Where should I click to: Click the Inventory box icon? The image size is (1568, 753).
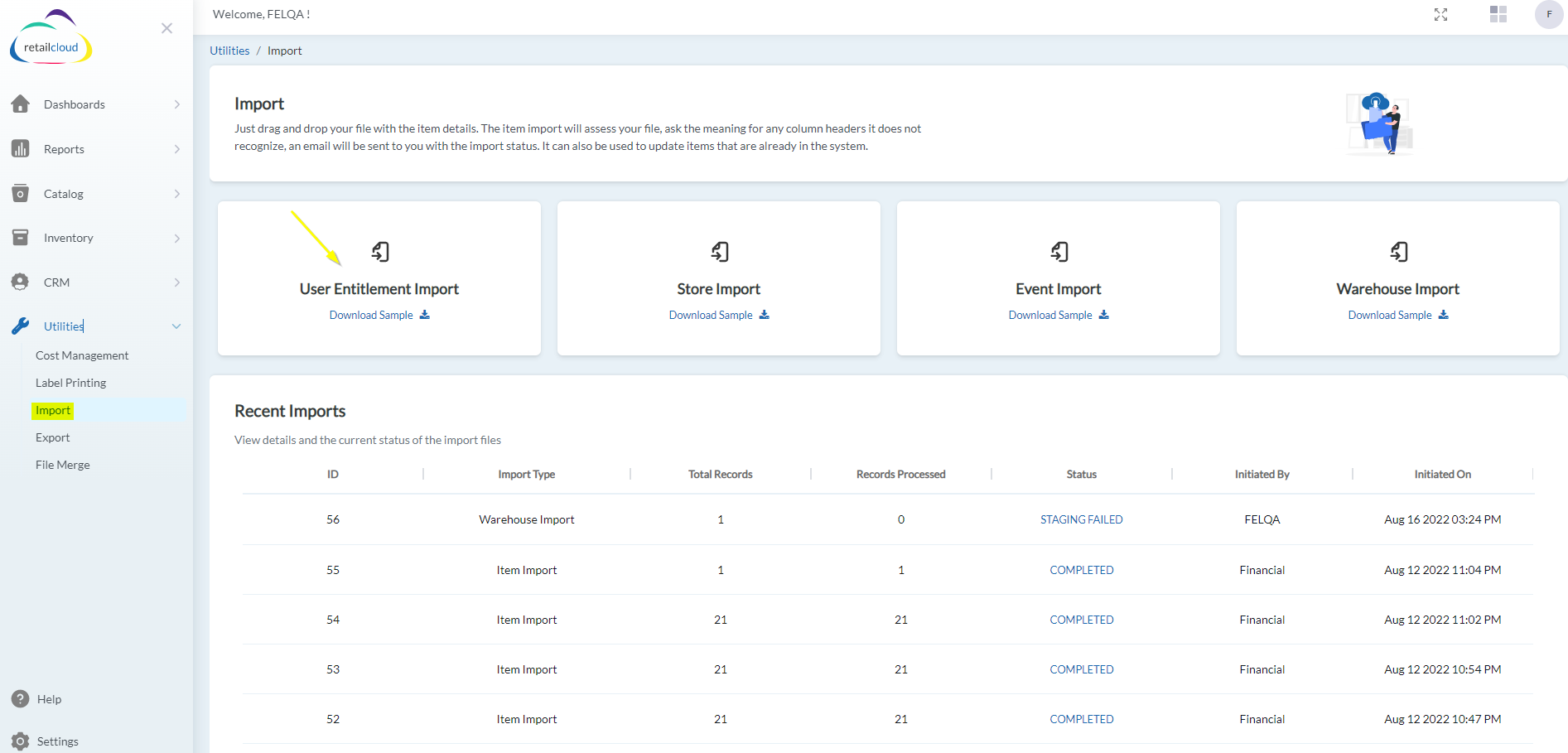21,238
